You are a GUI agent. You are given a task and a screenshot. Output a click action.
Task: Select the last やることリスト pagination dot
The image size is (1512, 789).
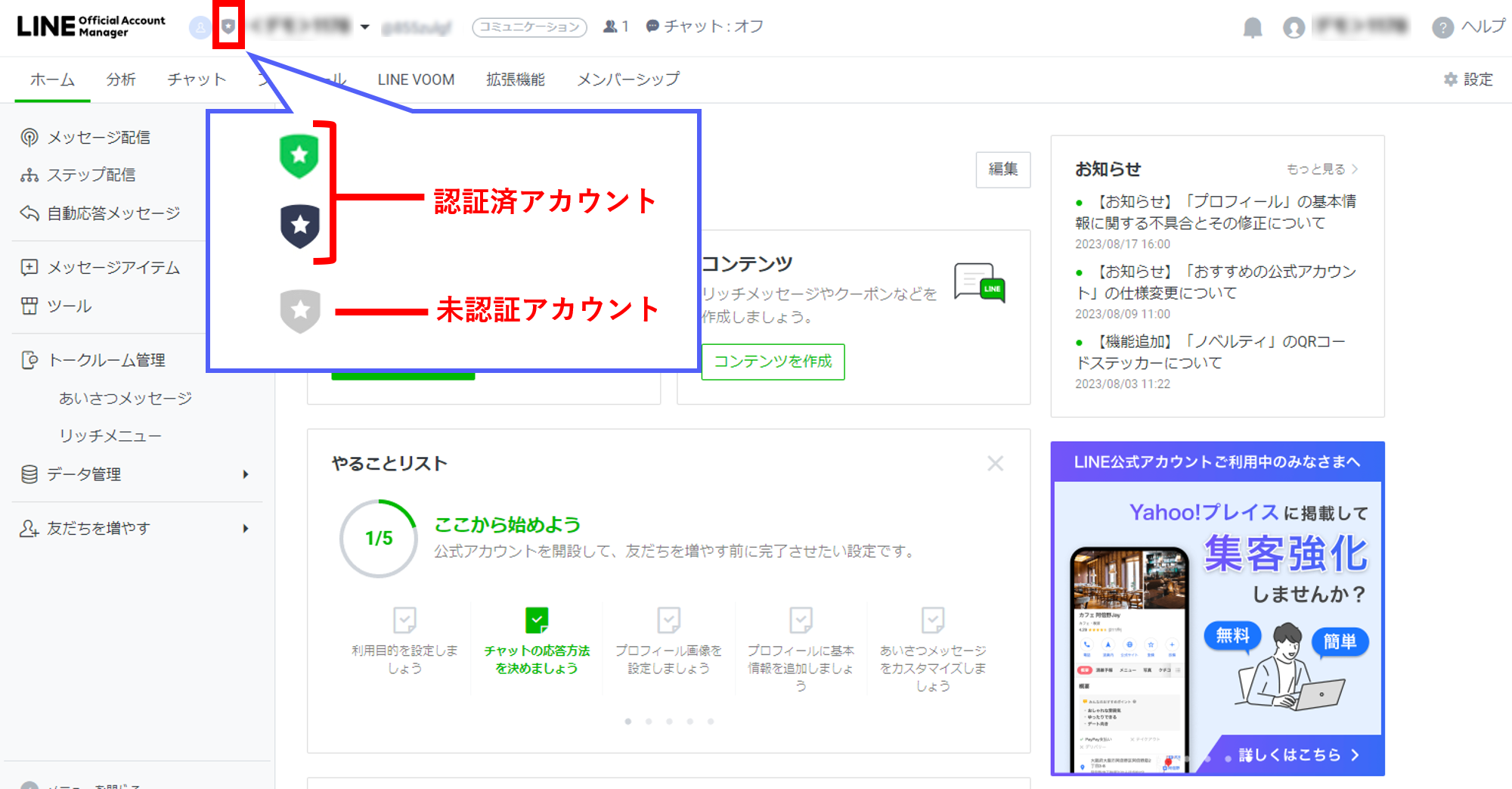[x=711, y=721]
